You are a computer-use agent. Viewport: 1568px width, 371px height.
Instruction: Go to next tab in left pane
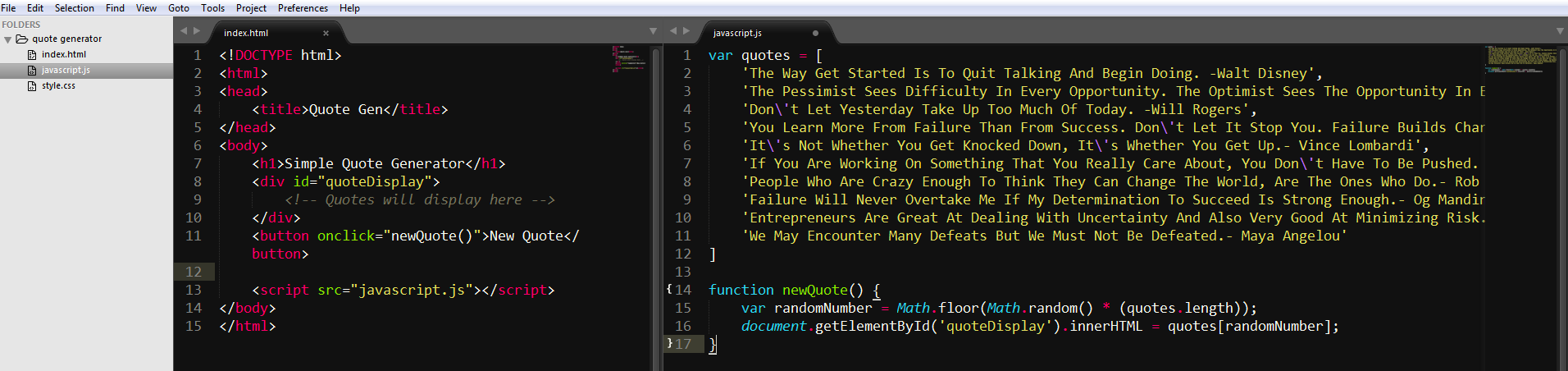pyautogui.click(x=197, y=31)
